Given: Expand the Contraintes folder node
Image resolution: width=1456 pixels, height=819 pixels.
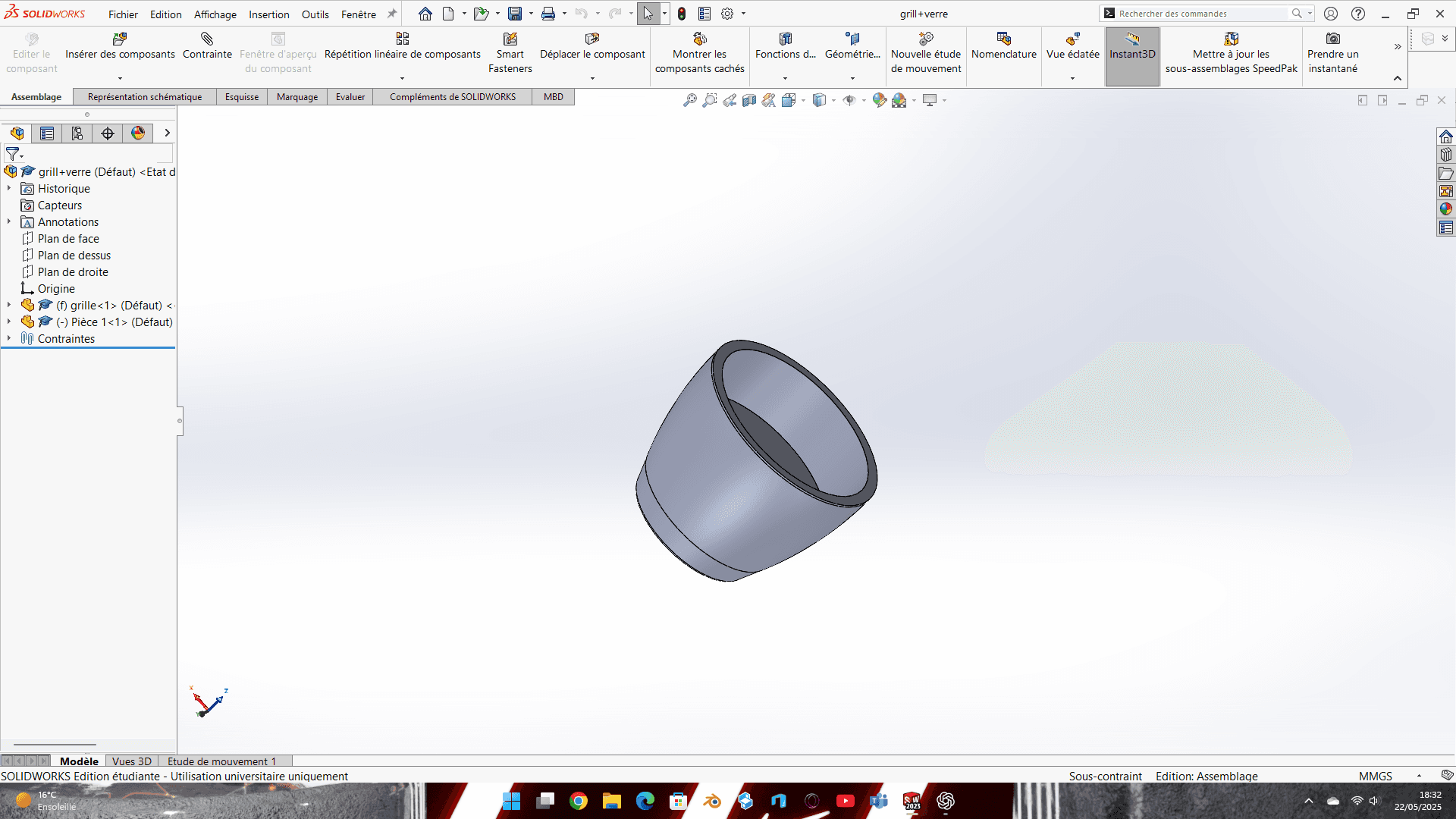Looking at the screenshot, I should tap(9, 338).
